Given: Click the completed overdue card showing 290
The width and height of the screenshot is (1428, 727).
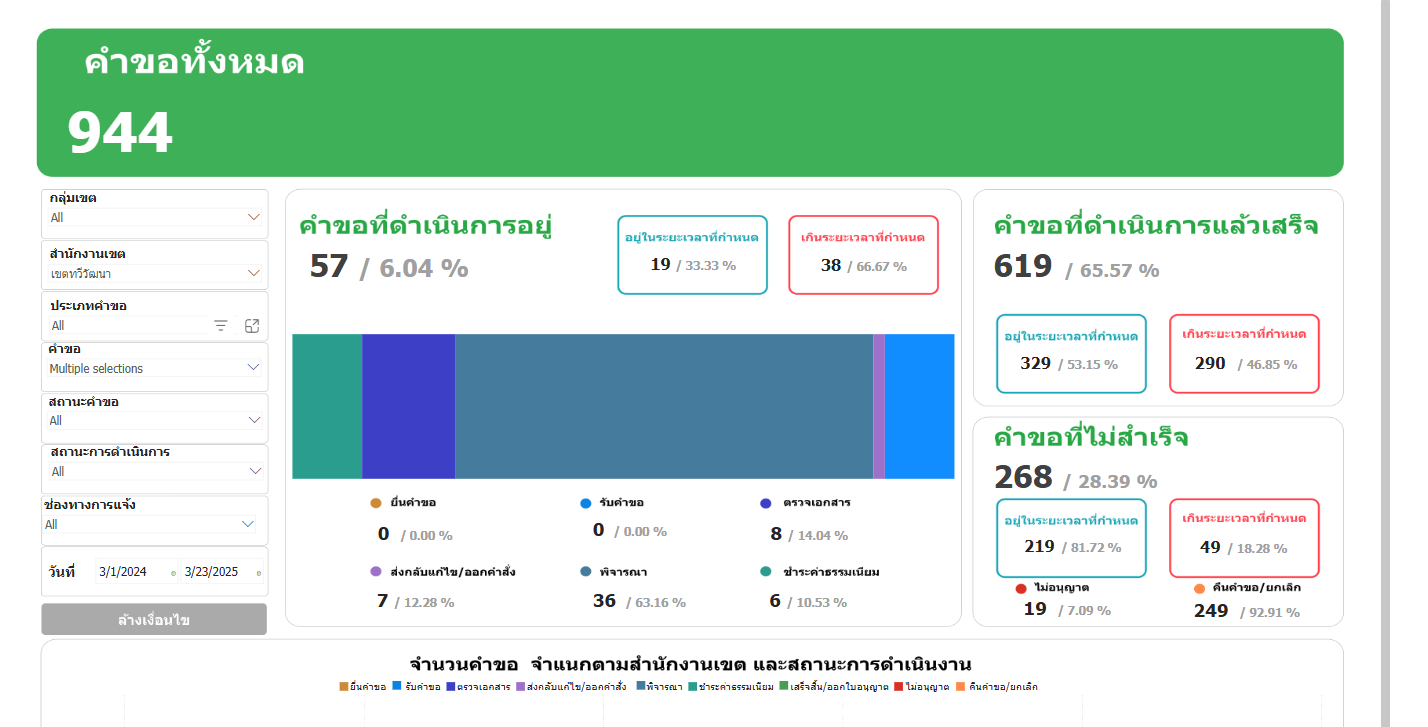Looking at the screenshot, I should pyautogui.click(x=1244, y=354).
